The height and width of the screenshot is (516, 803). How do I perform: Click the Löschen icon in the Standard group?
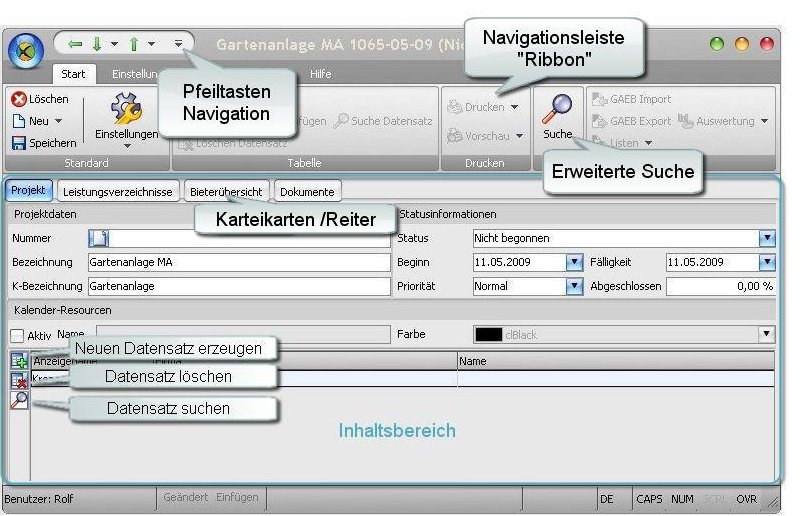(x=18, y=99)
